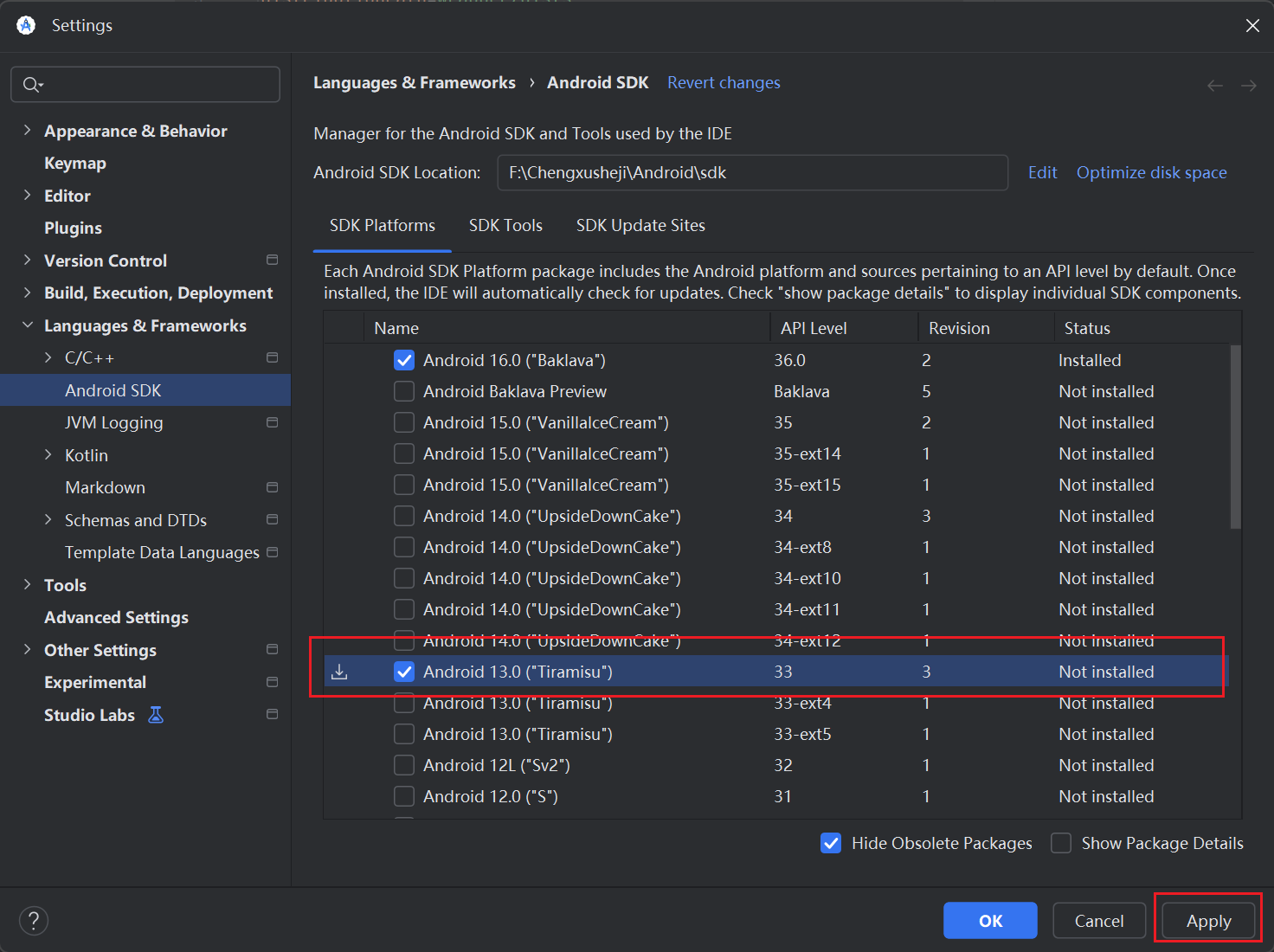Toggle Hide Obsolete Packages checkbox
This screenshot has width=1274, height=952.
(x=831, y=843)
